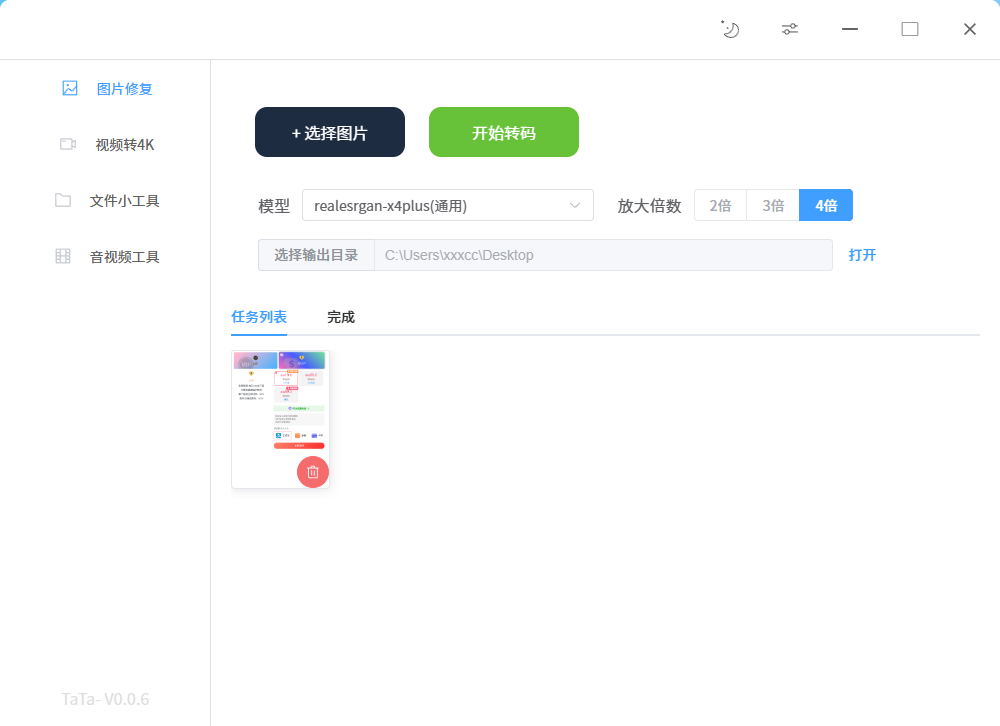Screen dimensions: 1000x726
Task: Switch to the 完成 completed tab
Action: point(339,316)
